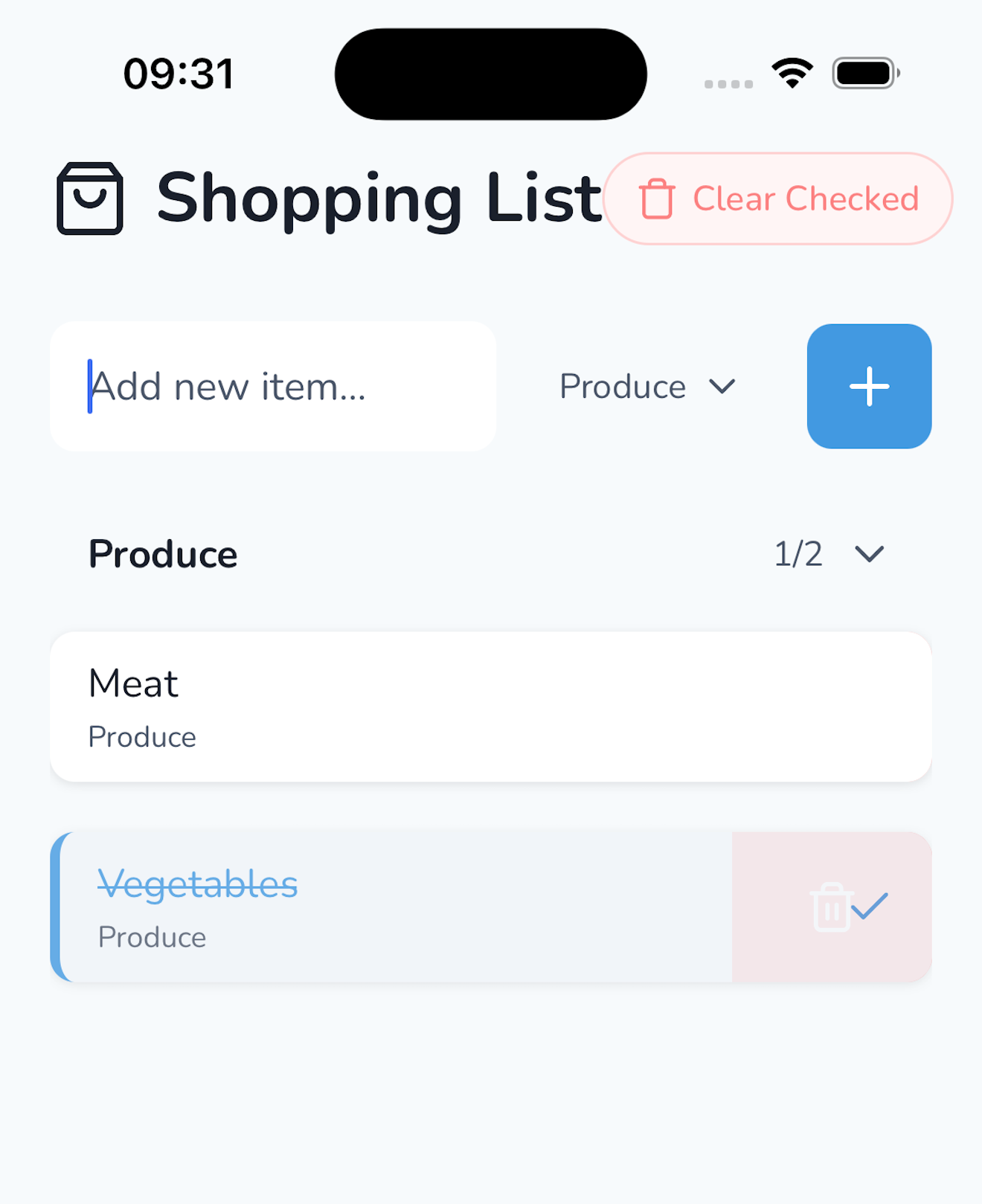Open the Produce category dropdown
The image size is (982, 1204).
(x=647, y=387)
